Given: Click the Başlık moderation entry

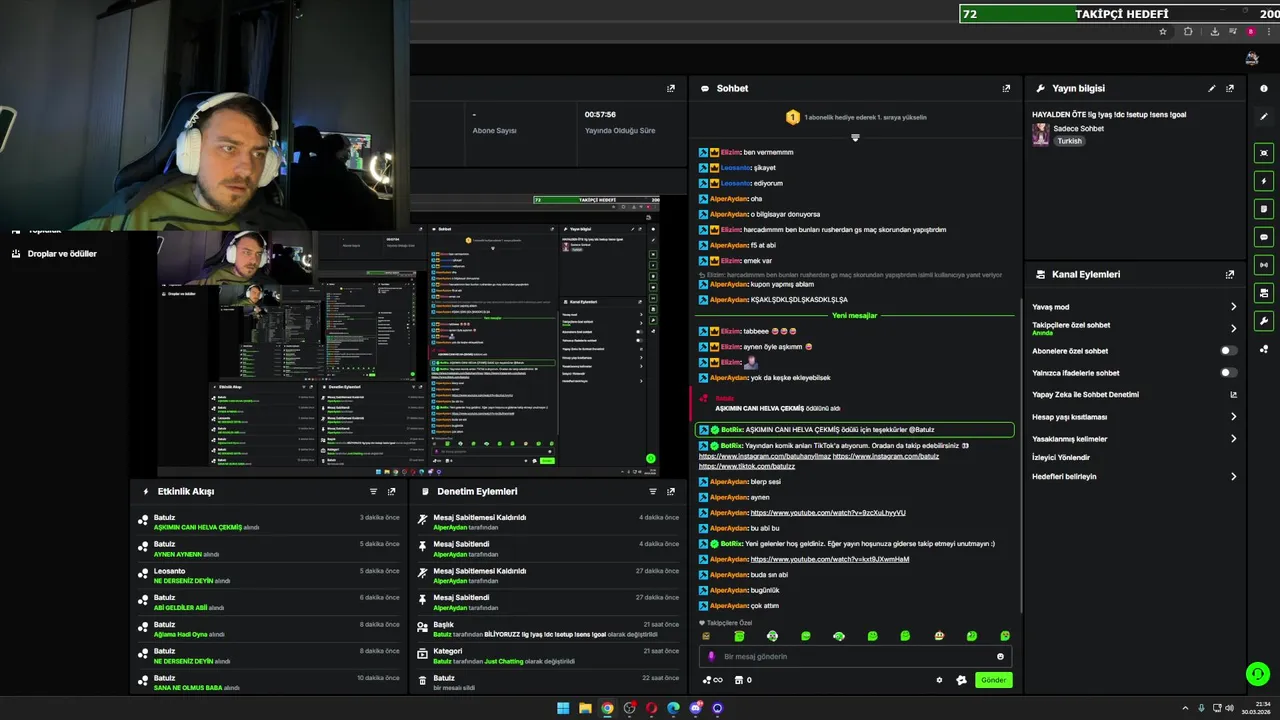Looking at the screenshot, I should [x=548, y=629].
